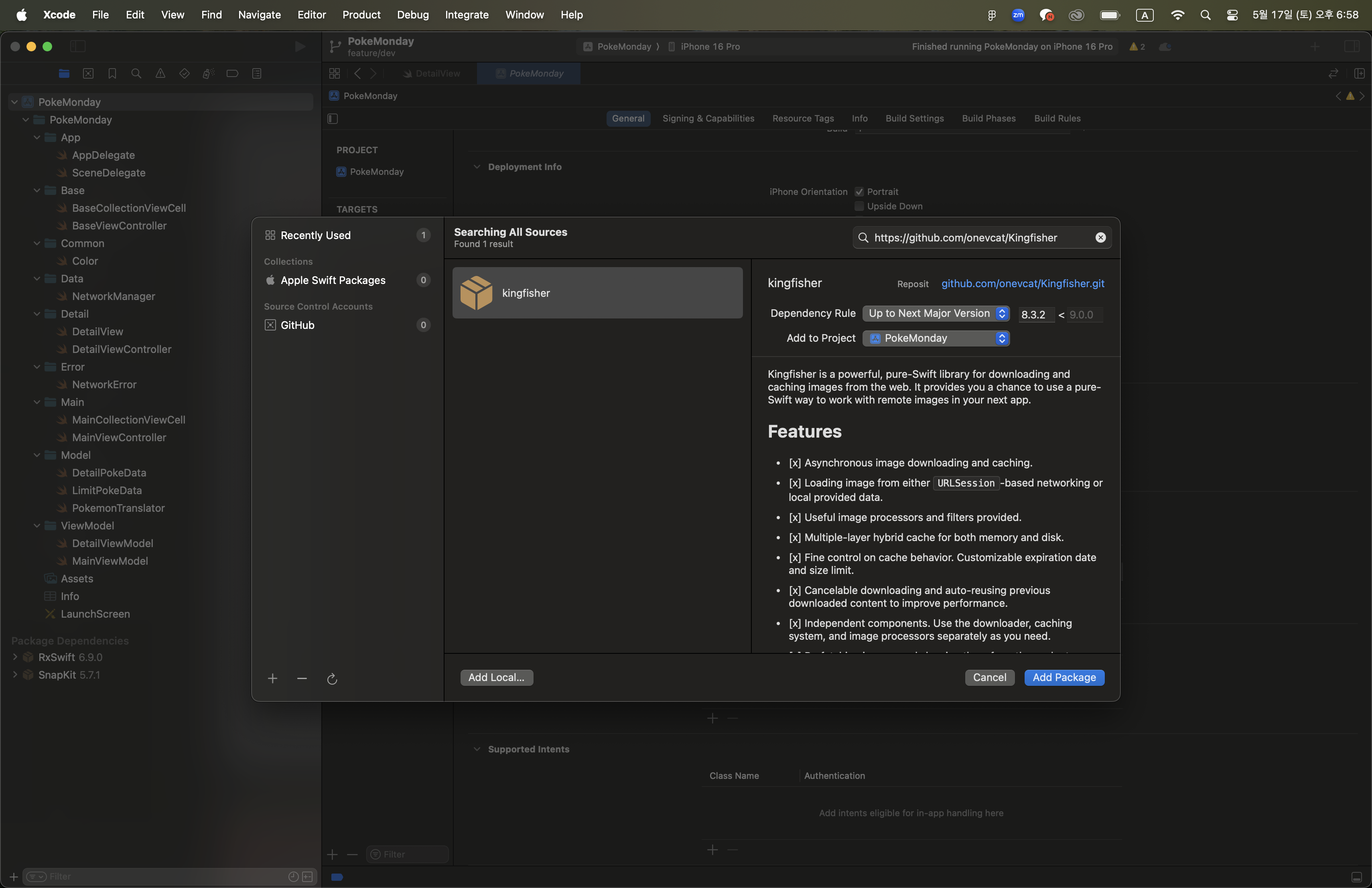Click the refresh collections icon
This screenshot has height=888, width=1372.
[x=331, y=679]
